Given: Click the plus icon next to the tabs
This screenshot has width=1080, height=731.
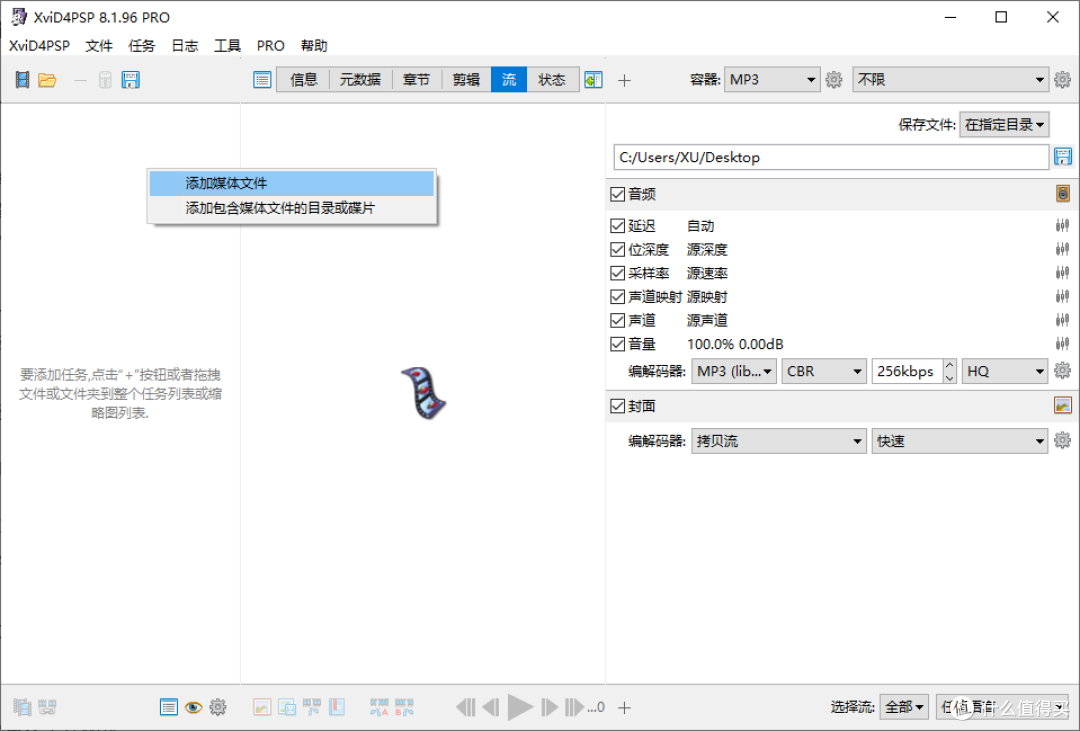Looking at the screenshot, I should (x=624, y=81).
